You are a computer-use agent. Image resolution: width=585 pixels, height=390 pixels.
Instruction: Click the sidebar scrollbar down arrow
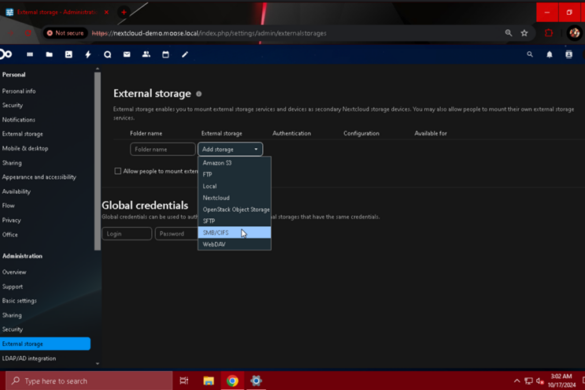97,364
